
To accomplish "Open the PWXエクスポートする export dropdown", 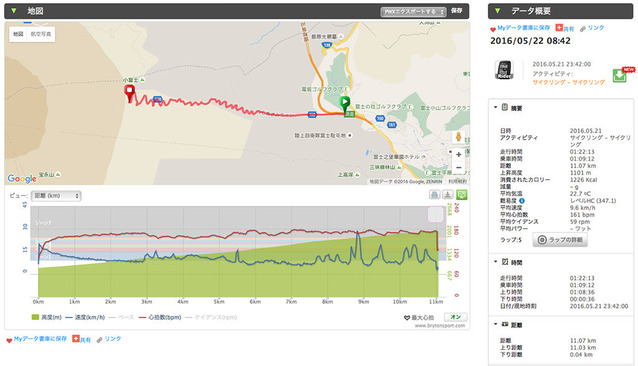I will coord(413,12).
